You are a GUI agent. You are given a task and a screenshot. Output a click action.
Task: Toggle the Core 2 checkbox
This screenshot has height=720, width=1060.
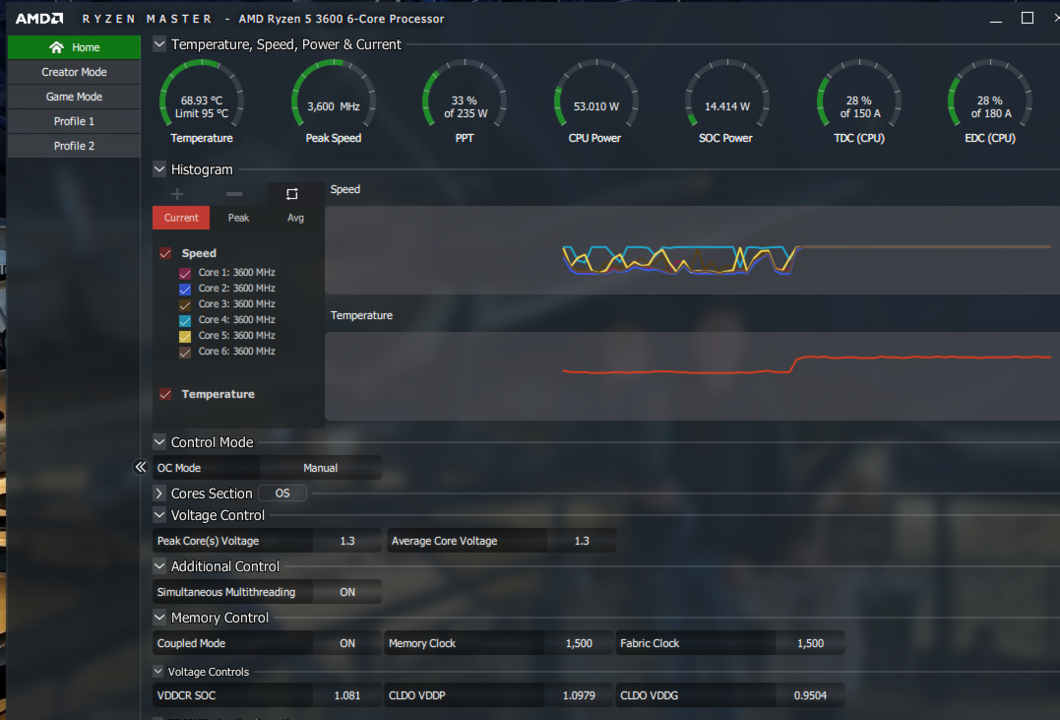point(185,289)
